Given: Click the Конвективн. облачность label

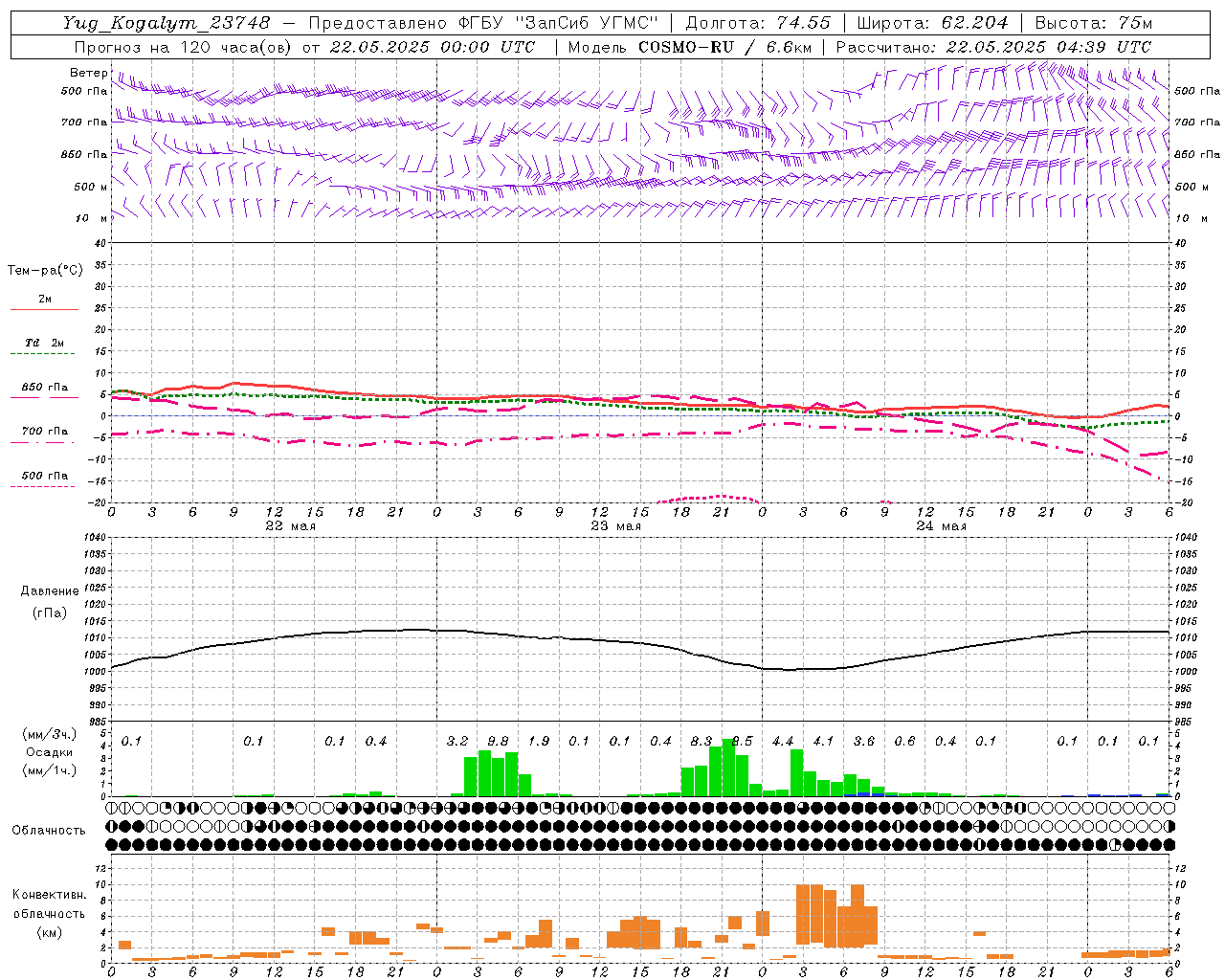Looking at the screenshot, I should pos(49,903).
